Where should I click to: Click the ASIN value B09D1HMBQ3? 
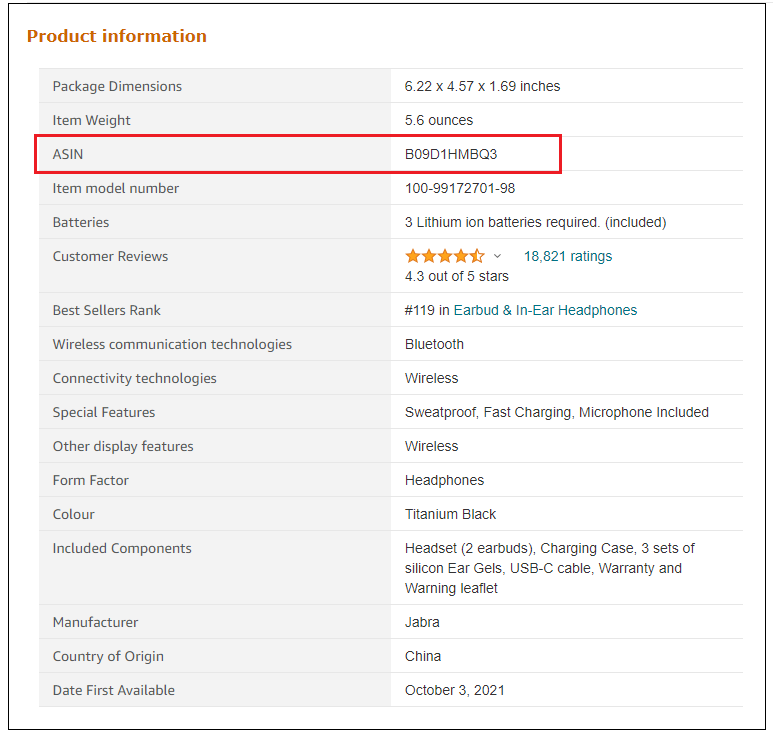click(x=451, y=154)
